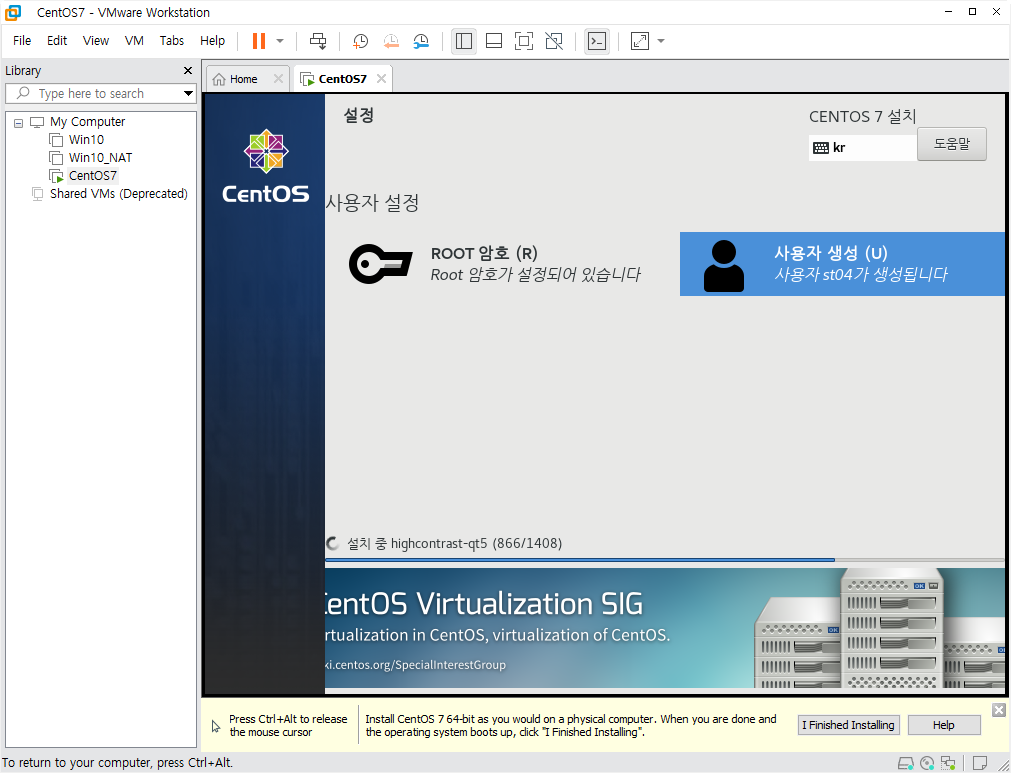Click the 도움말 help button

952,144
